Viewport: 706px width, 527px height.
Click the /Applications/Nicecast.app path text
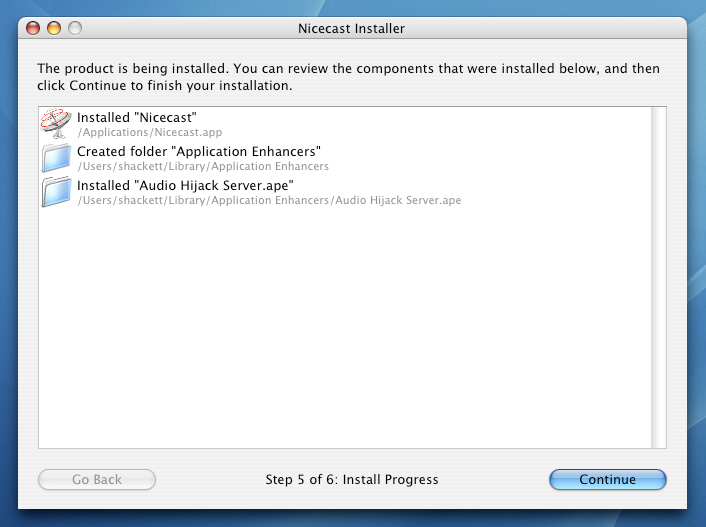(149, 132)
